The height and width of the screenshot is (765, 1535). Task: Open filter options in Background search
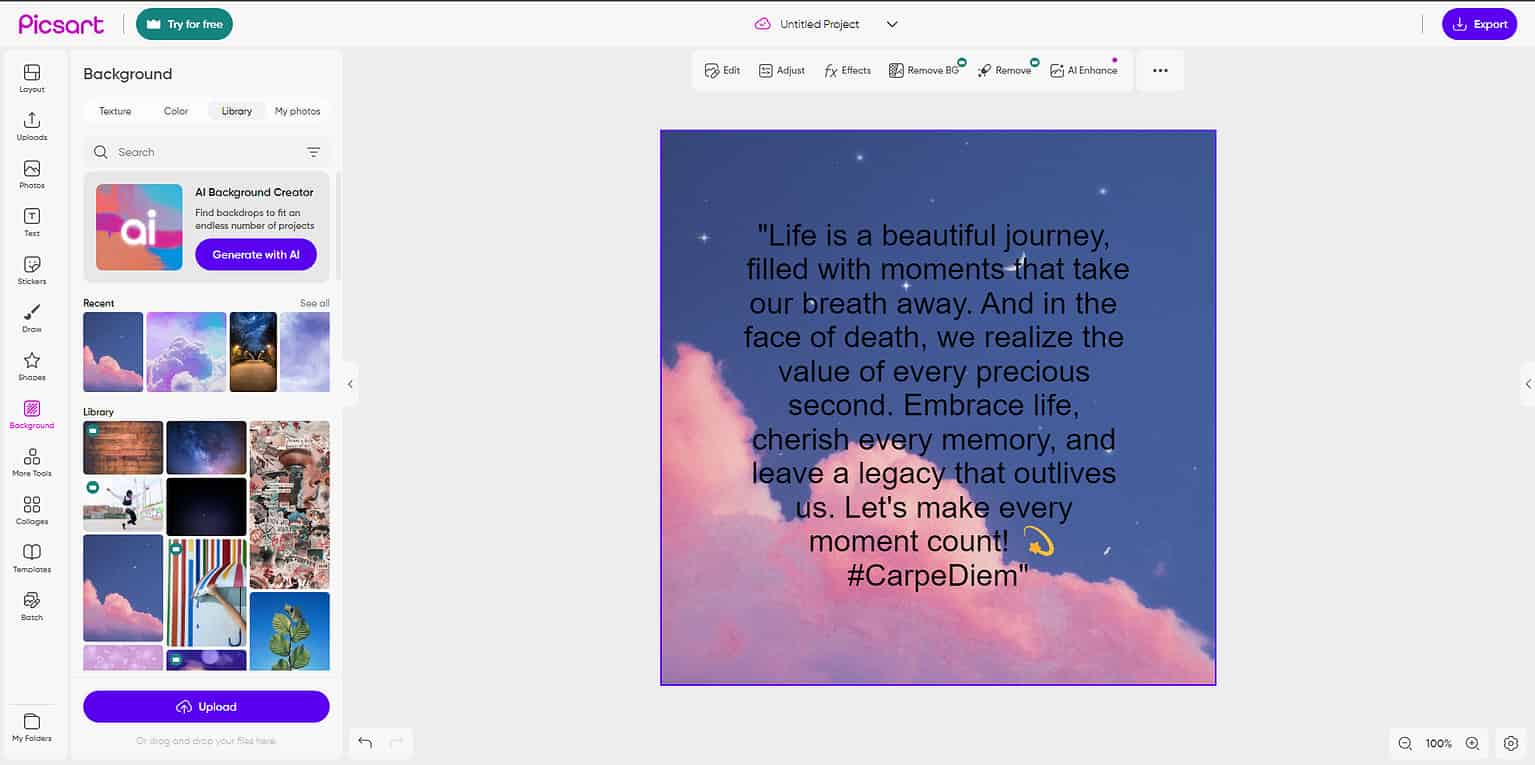pos(314,151)
